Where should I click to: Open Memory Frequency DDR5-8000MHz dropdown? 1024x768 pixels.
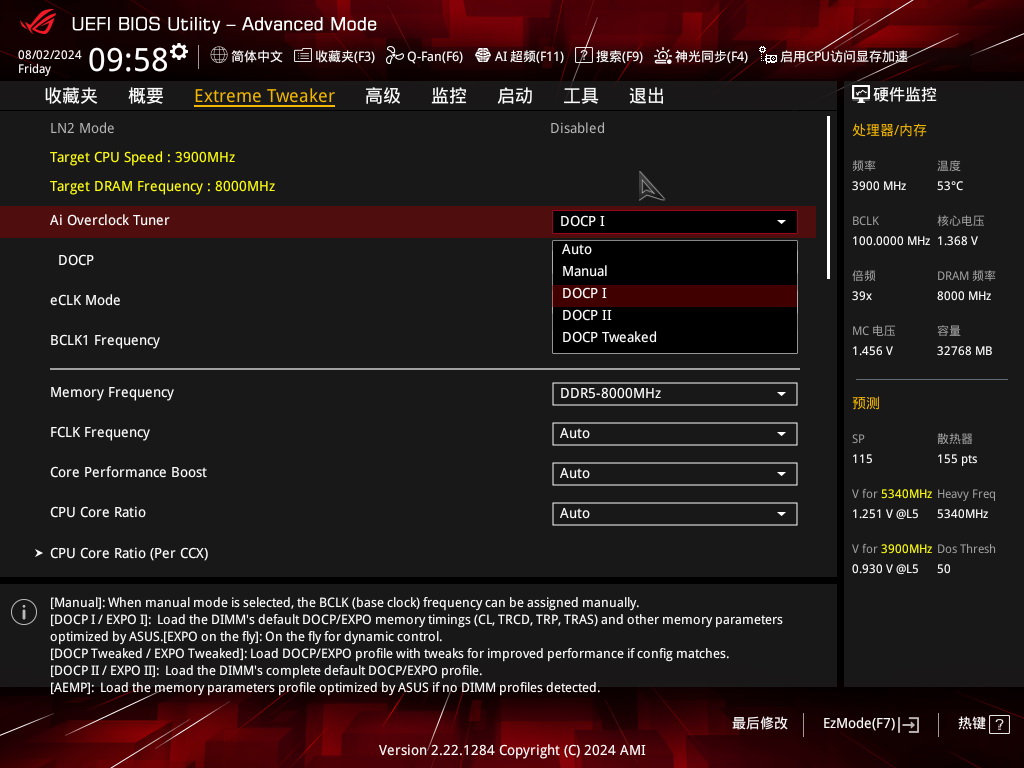point(675,394)
